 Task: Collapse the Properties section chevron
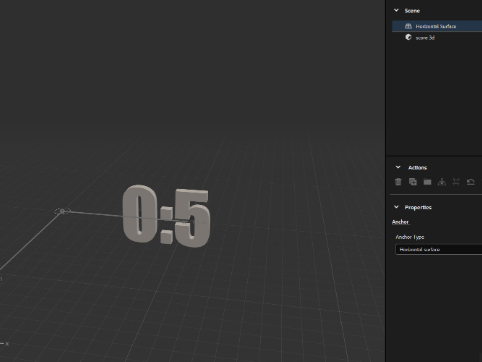(396, 207)
